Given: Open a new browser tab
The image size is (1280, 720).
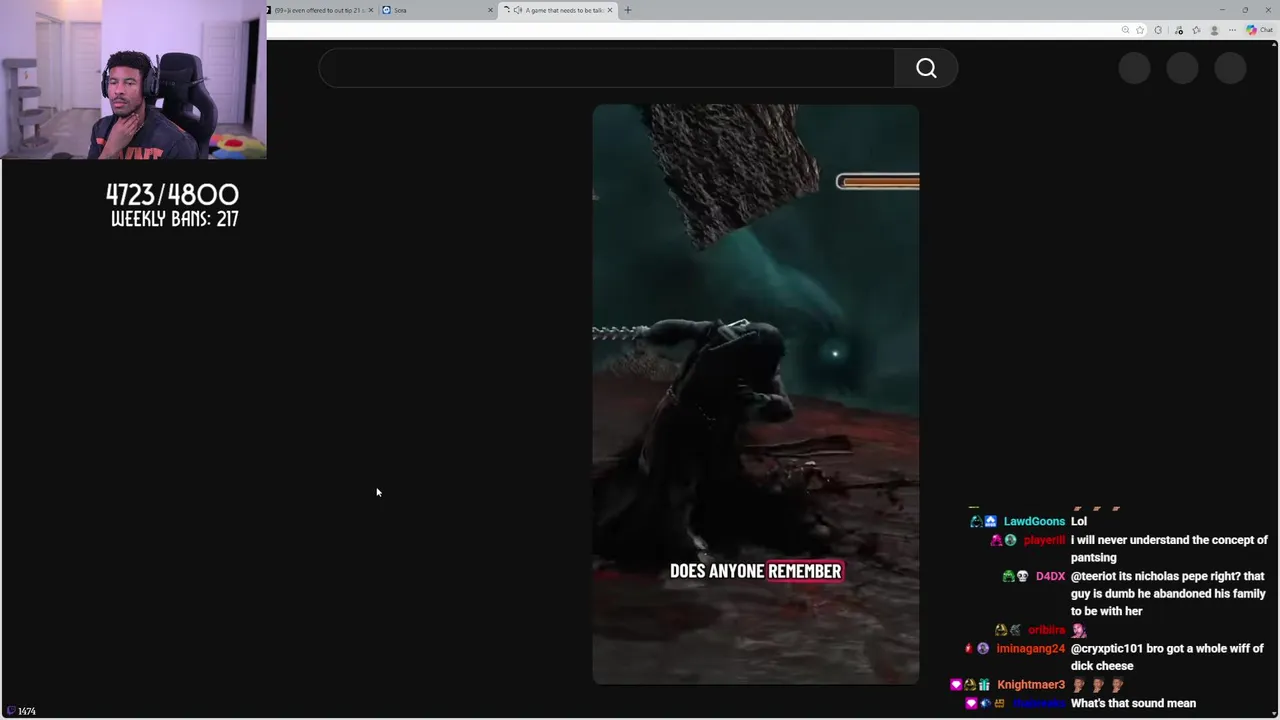Looking at the screenshot, I should coord(628,10).
